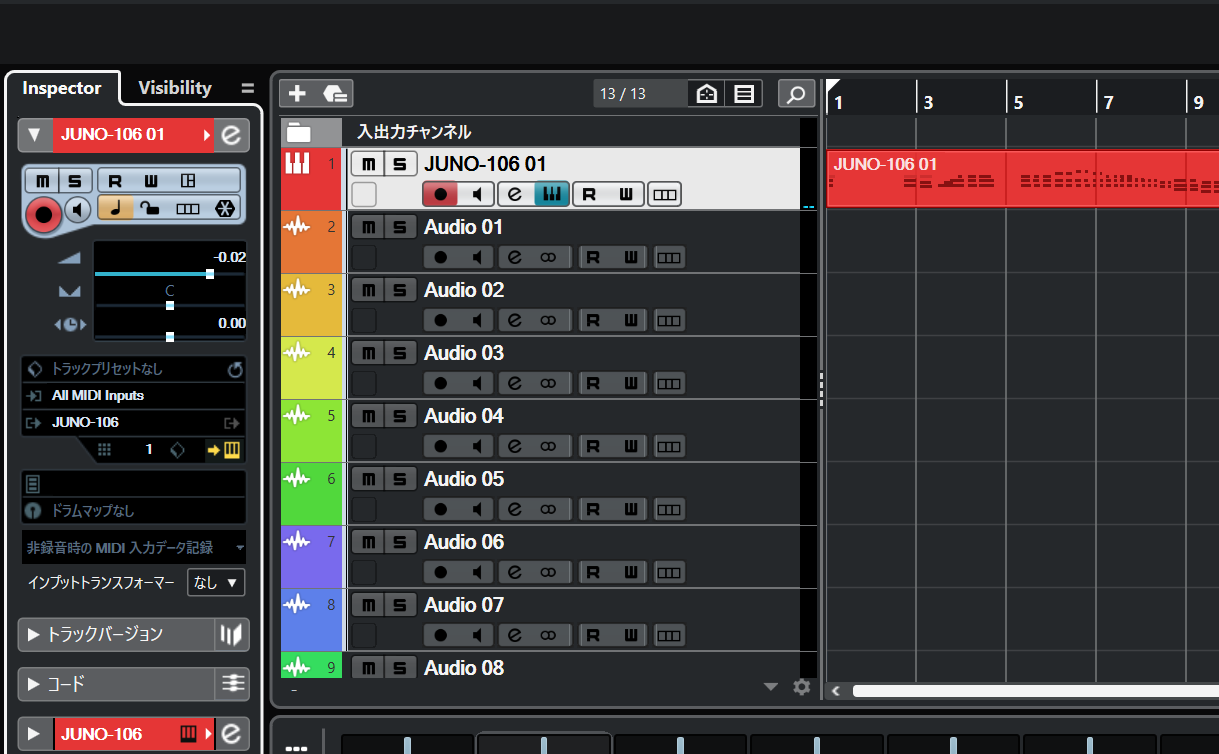Enable Read automation on Audio 07
The height and width of the screenshot is (754, 1219).
pos(592,635)
